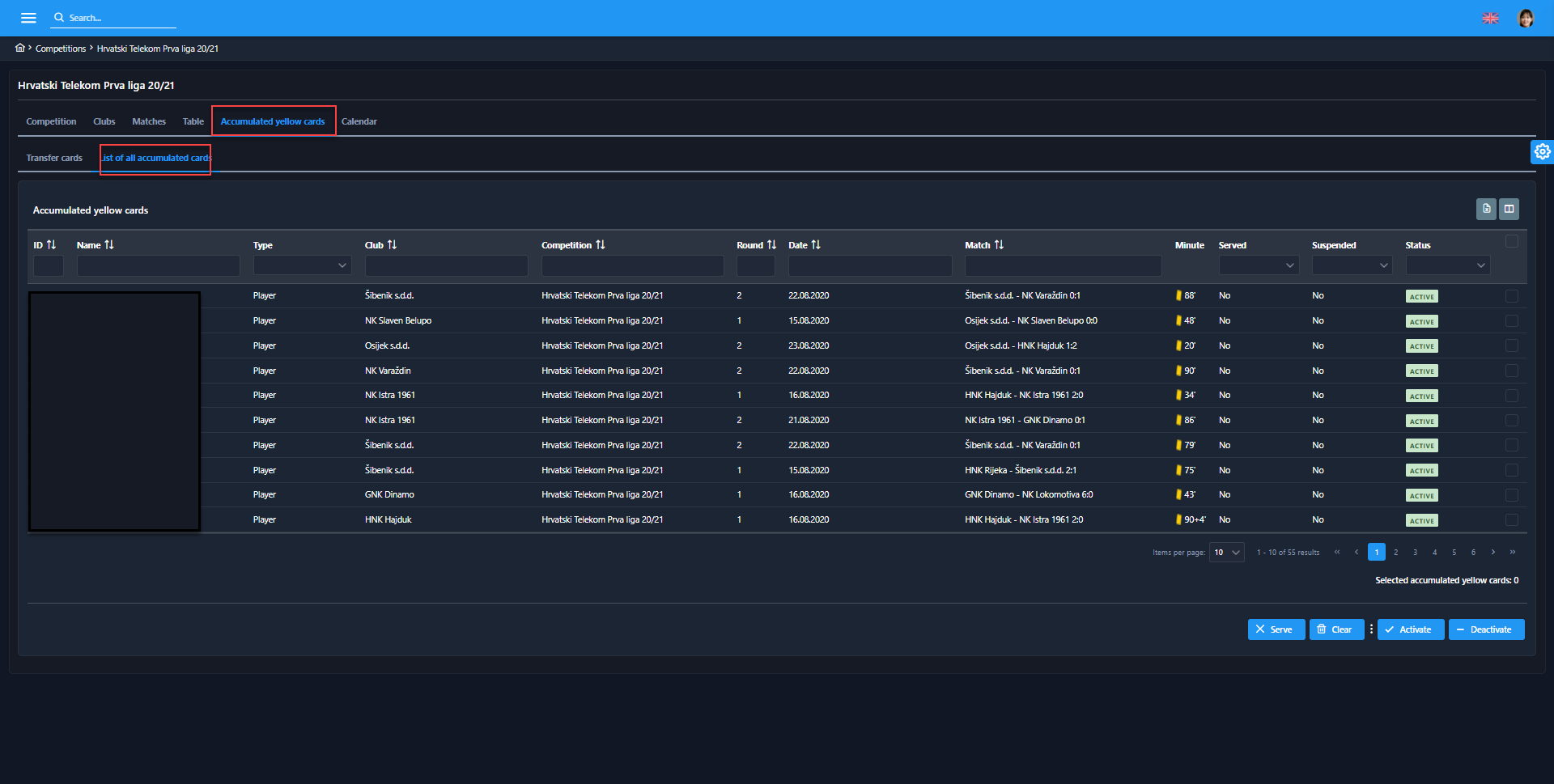Click the Serve button
The image size is (1554, 784).
[x=1276, y=629]
